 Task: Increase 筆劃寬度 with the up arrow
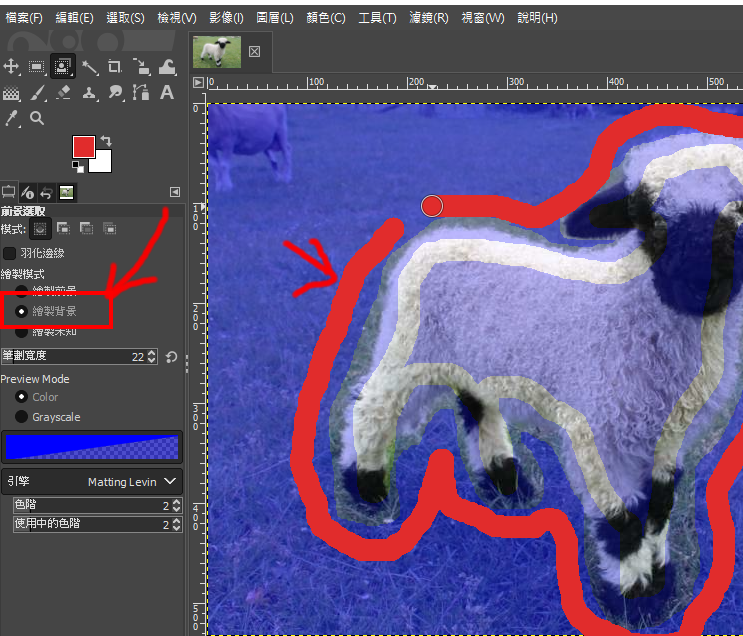152,353
